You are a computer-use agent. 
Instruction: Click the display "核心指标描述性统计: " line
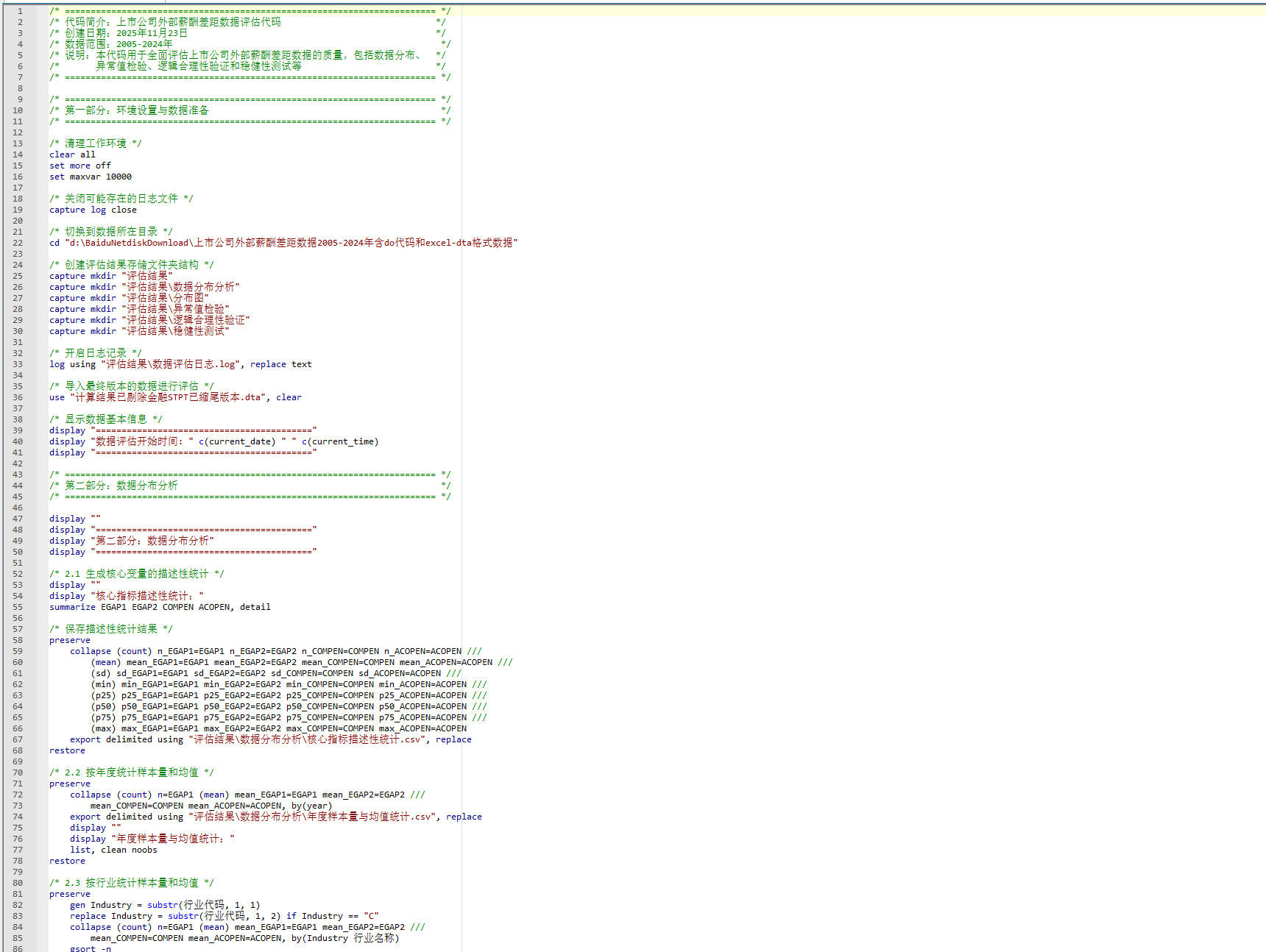(x=127, y=596)
